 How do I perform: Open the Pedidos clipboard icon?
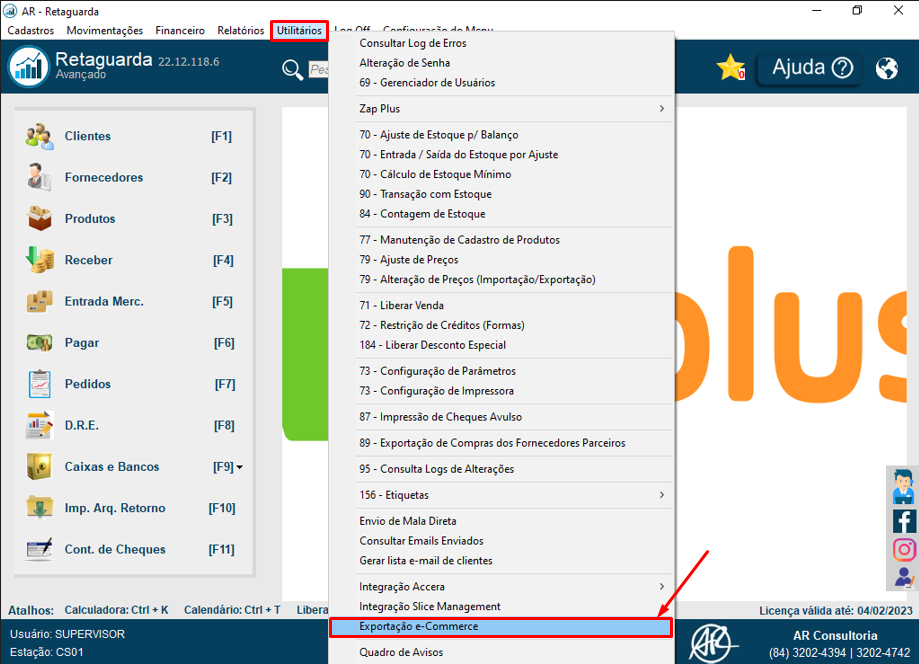(x=39, y=384)
